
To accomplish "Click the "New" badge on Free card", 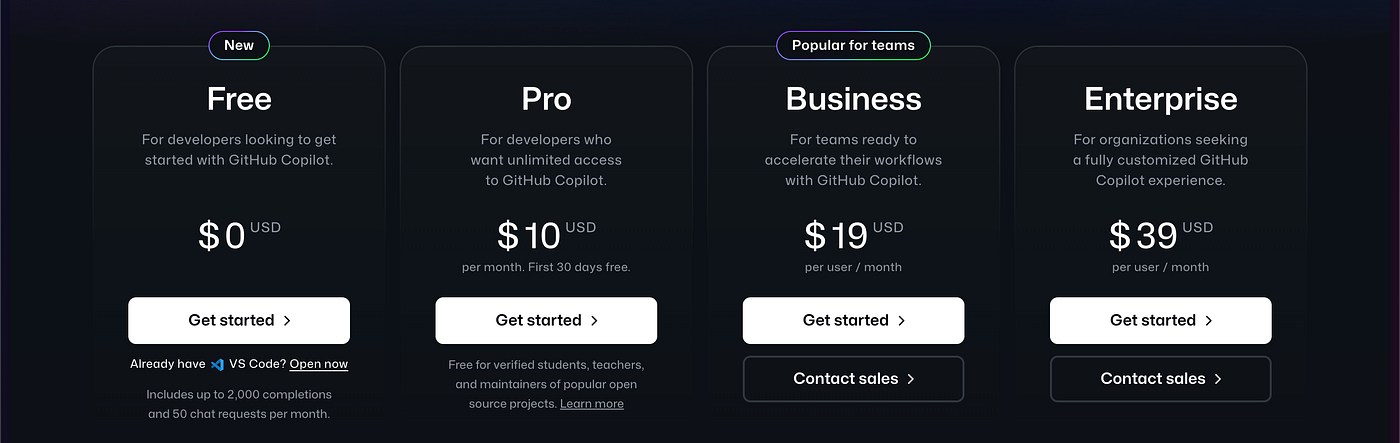I will [239, 45].
